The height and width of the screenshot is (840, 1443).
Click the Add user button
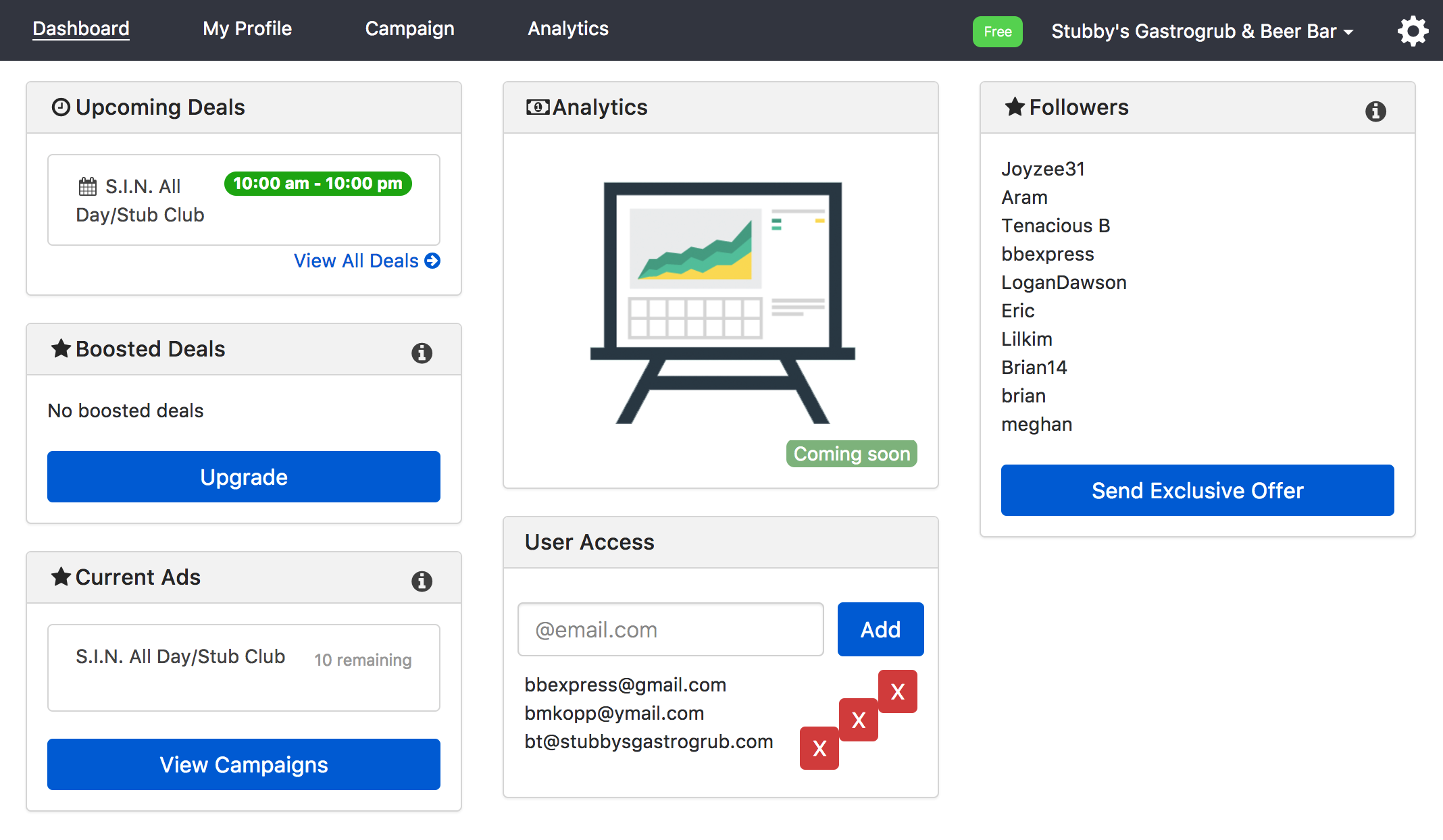pos(881,629)
